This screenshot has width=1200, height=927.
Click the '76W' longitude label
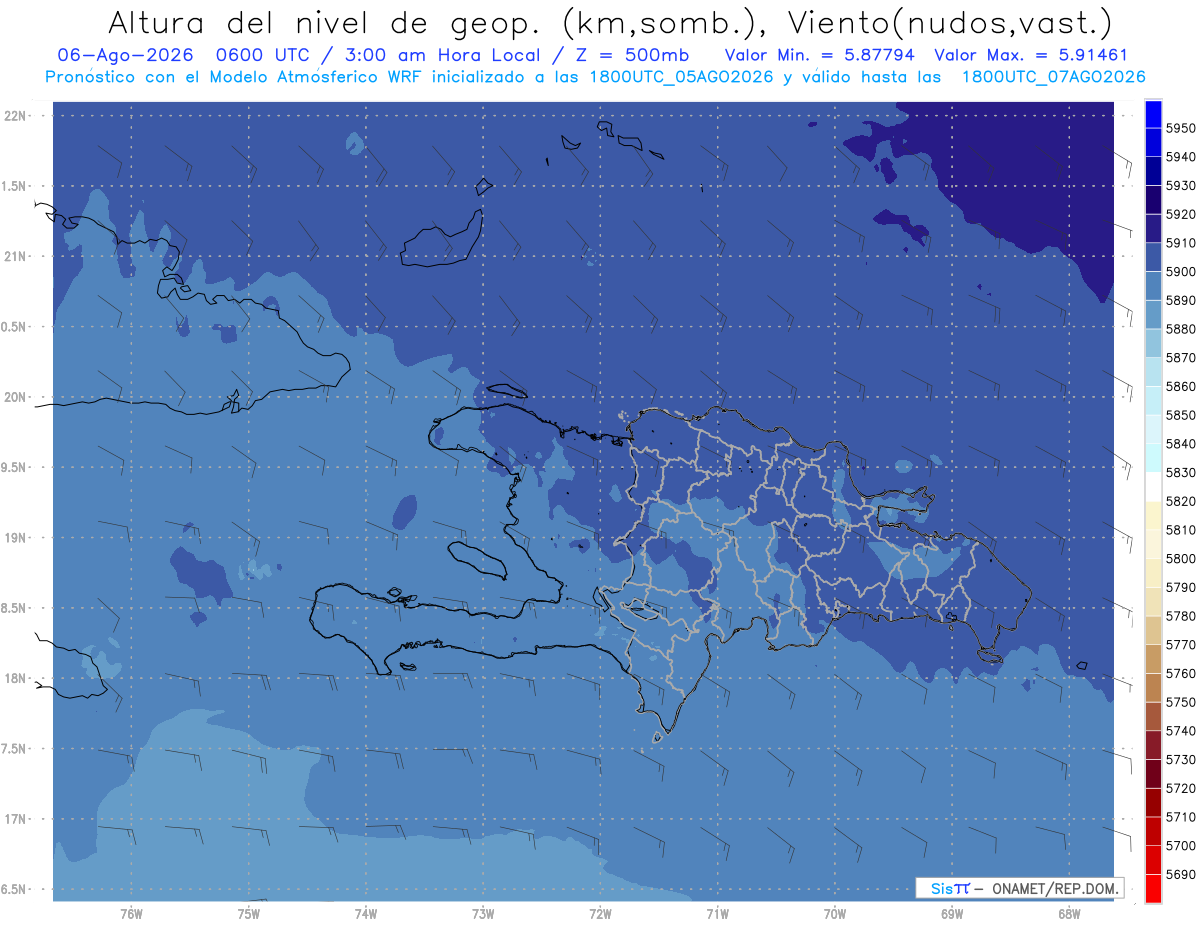click(x=131, y=914)
